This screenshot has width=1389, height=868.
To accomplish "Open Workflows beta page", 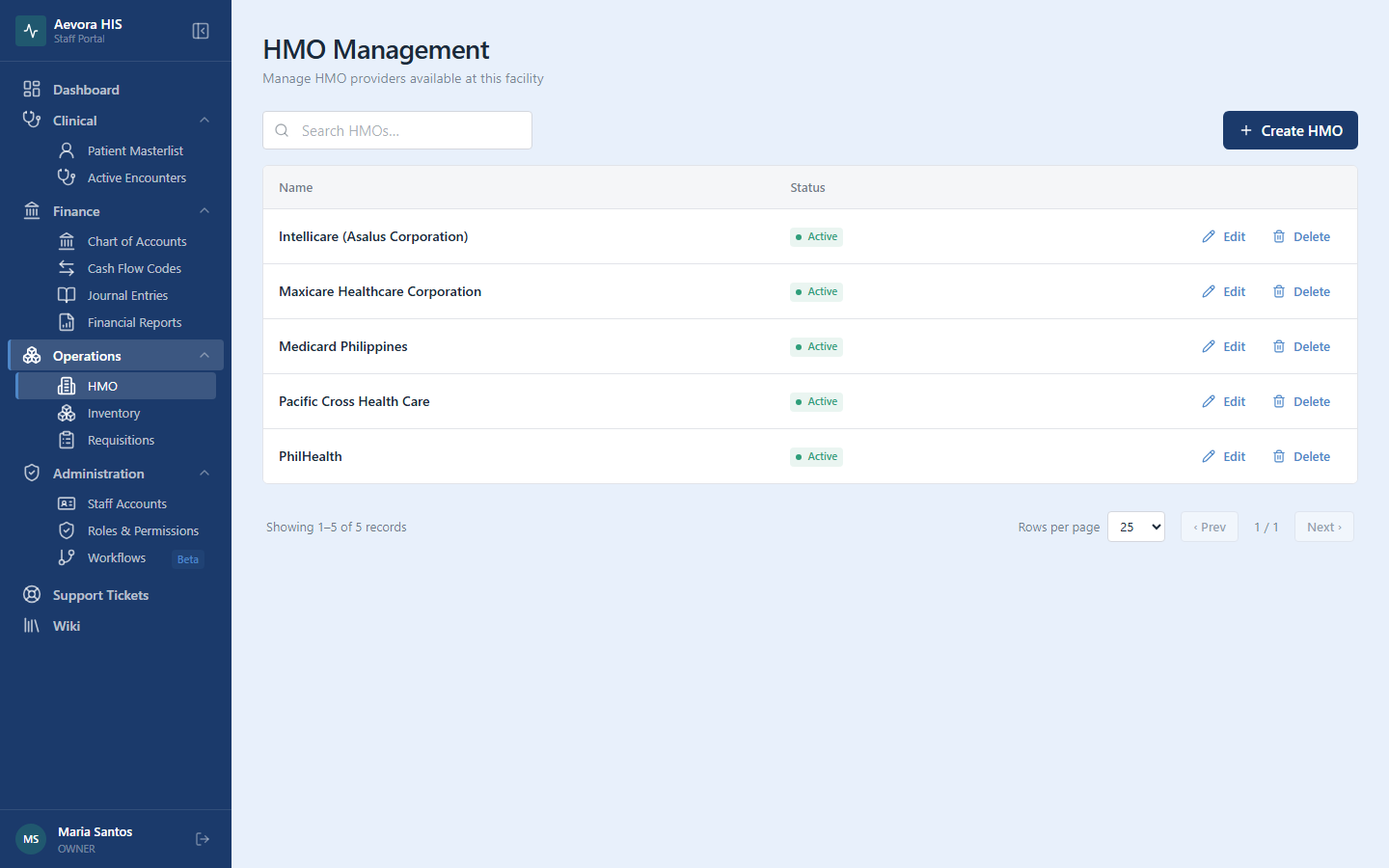I will pyautogui.click(x=116, y=557).
